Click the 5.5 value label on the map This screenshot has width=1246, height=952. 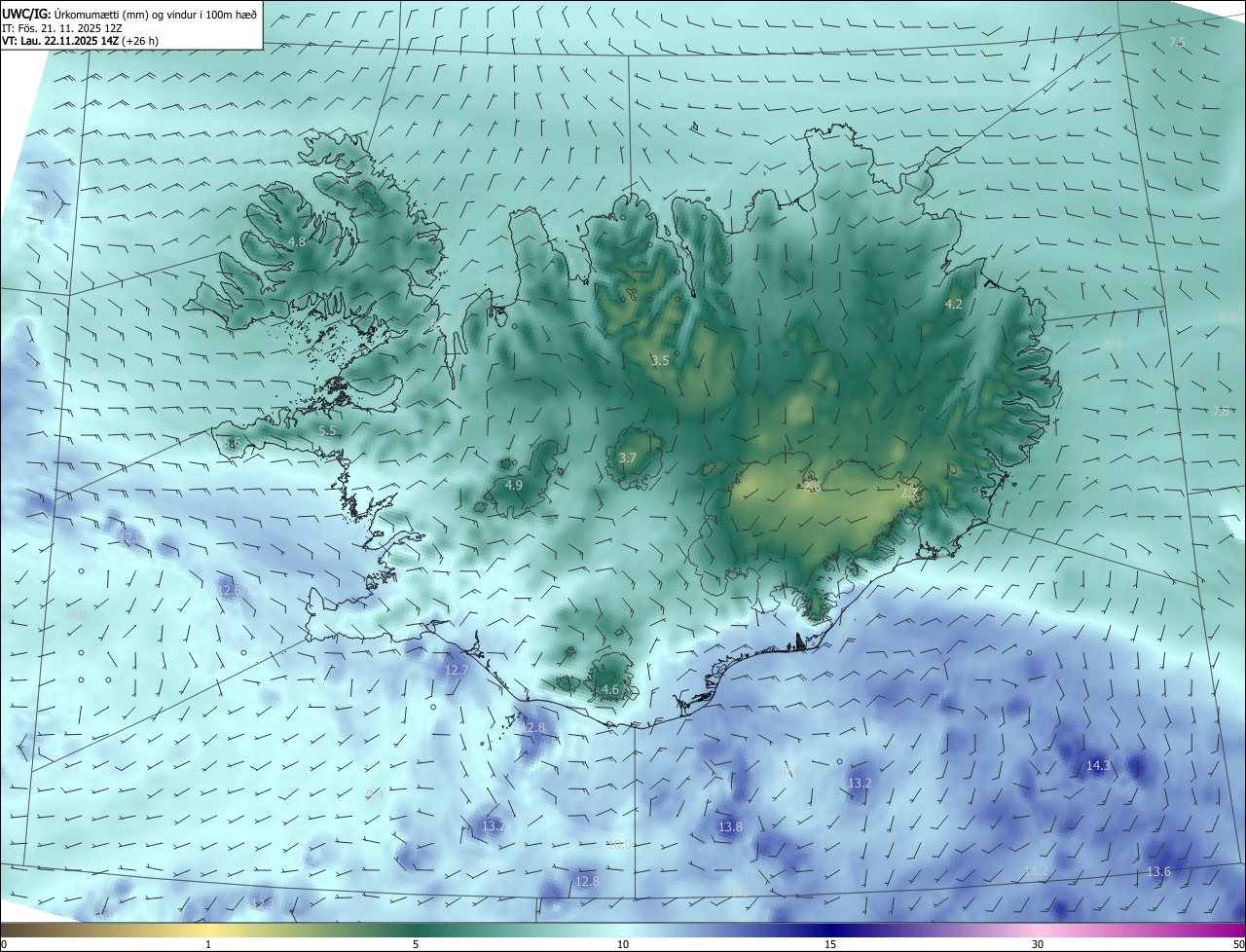327,430
